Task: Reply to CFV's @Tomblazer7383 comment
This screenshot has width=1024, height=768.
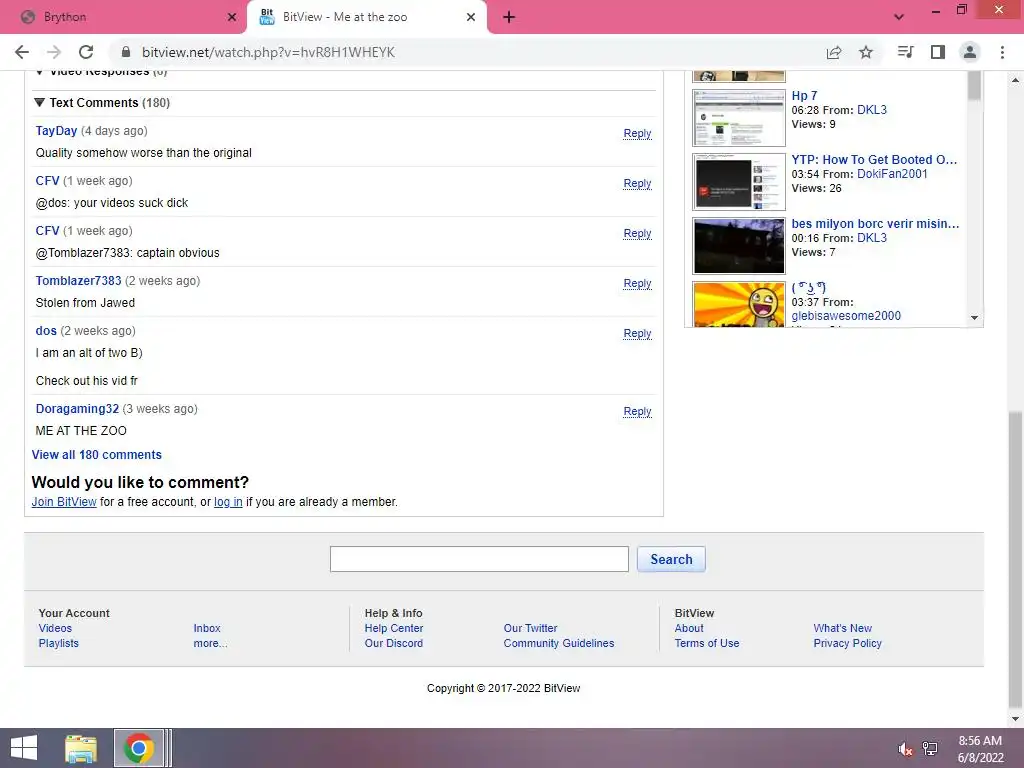Action: point(637,233)
